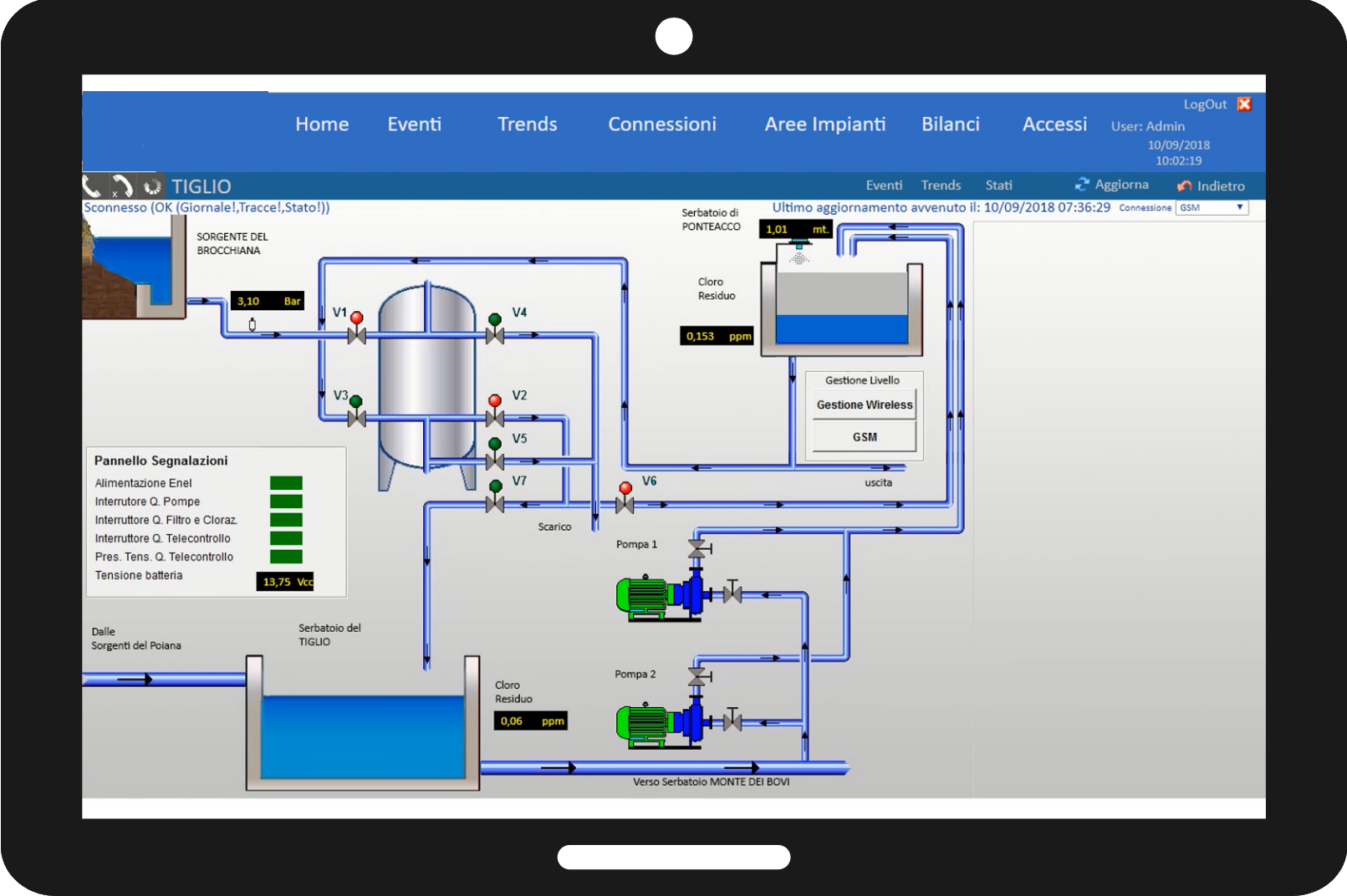Click the 0,06 ppm chlorine readout
Viewport: 1347px width, 896px height.
click(531, 720)
